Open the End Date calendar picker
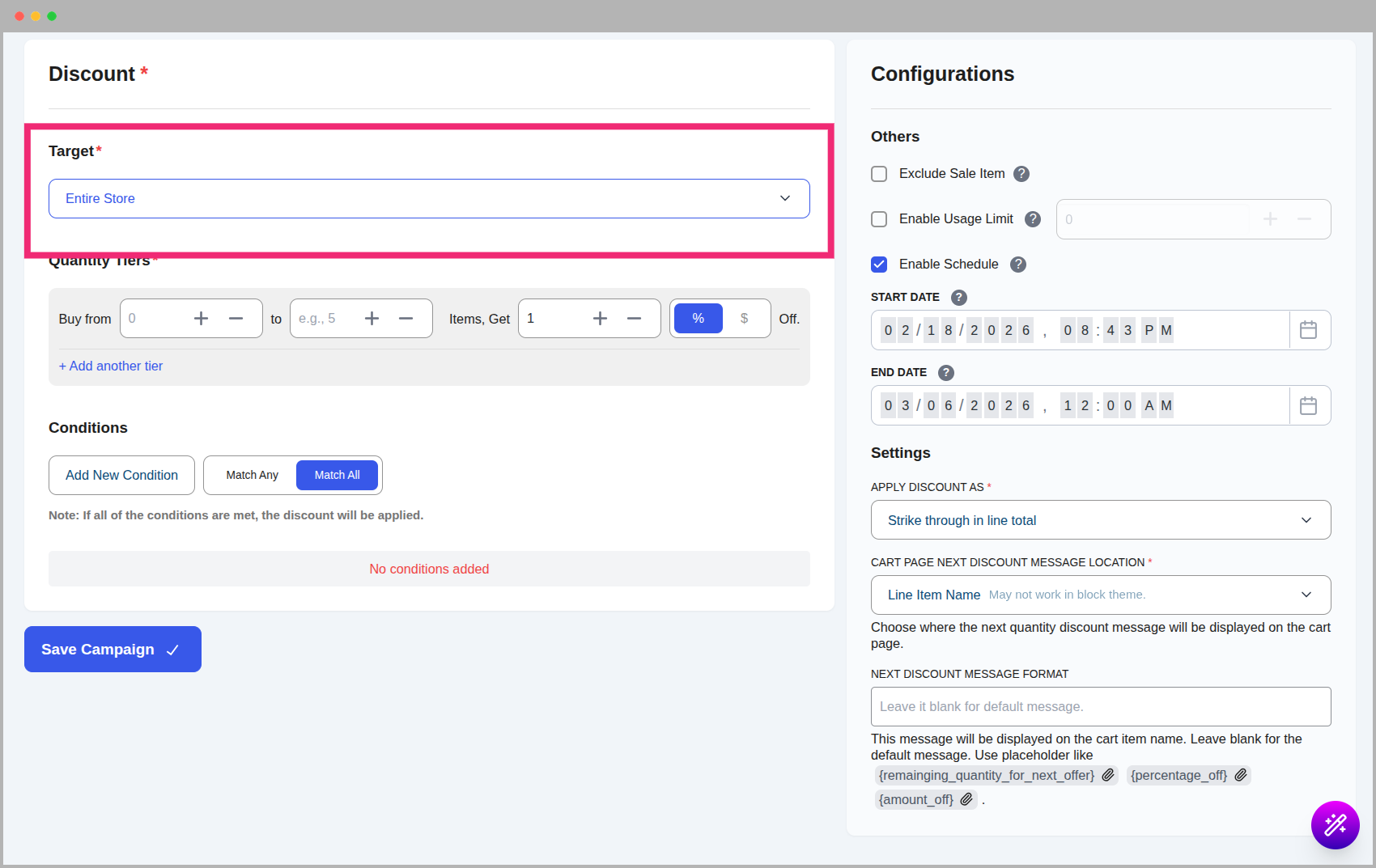This screenshot has height=868, width=1376. (x=1308, y=405)
